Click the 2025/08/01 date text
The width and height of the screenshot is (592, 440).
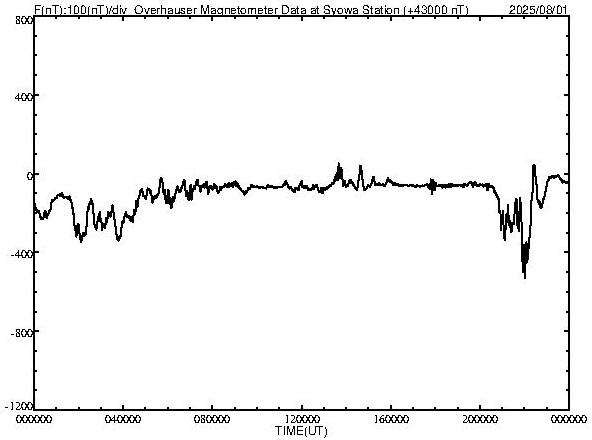(x=538, y=9)
